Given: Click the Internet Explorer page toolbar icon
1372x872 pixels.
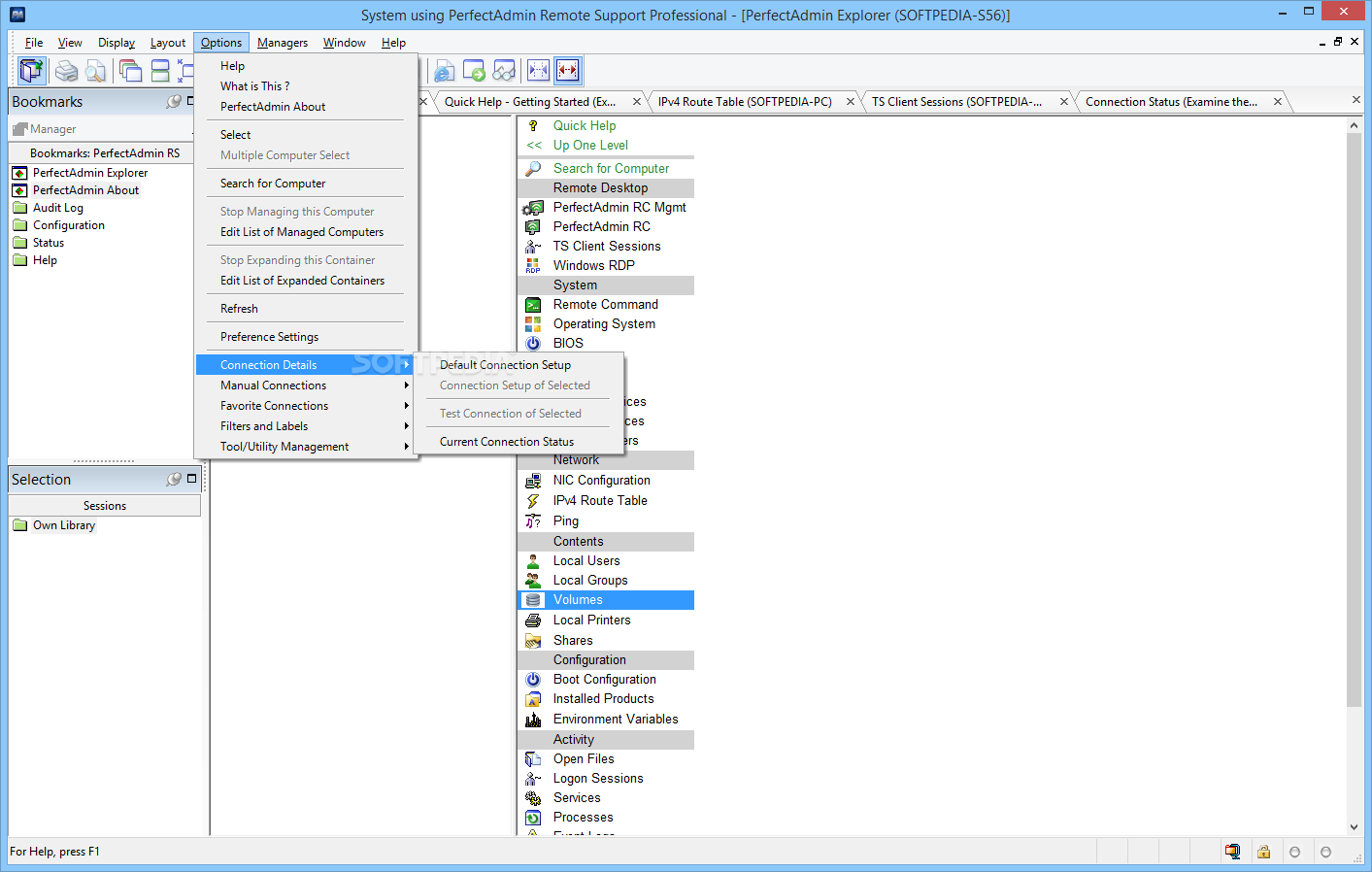Looking at the screenshot, I should pyautogui.click(x=444, y=71).
